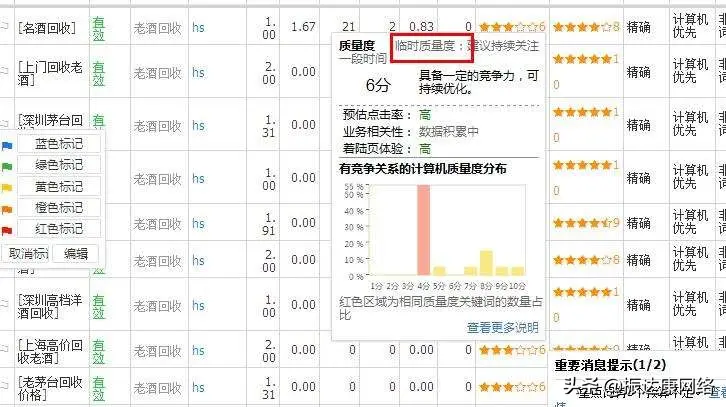Image resolution: width=726 pixels, height=407 pixels.
Task: Click the yellow 5分 bar in the chart
Action: point(439,271)
